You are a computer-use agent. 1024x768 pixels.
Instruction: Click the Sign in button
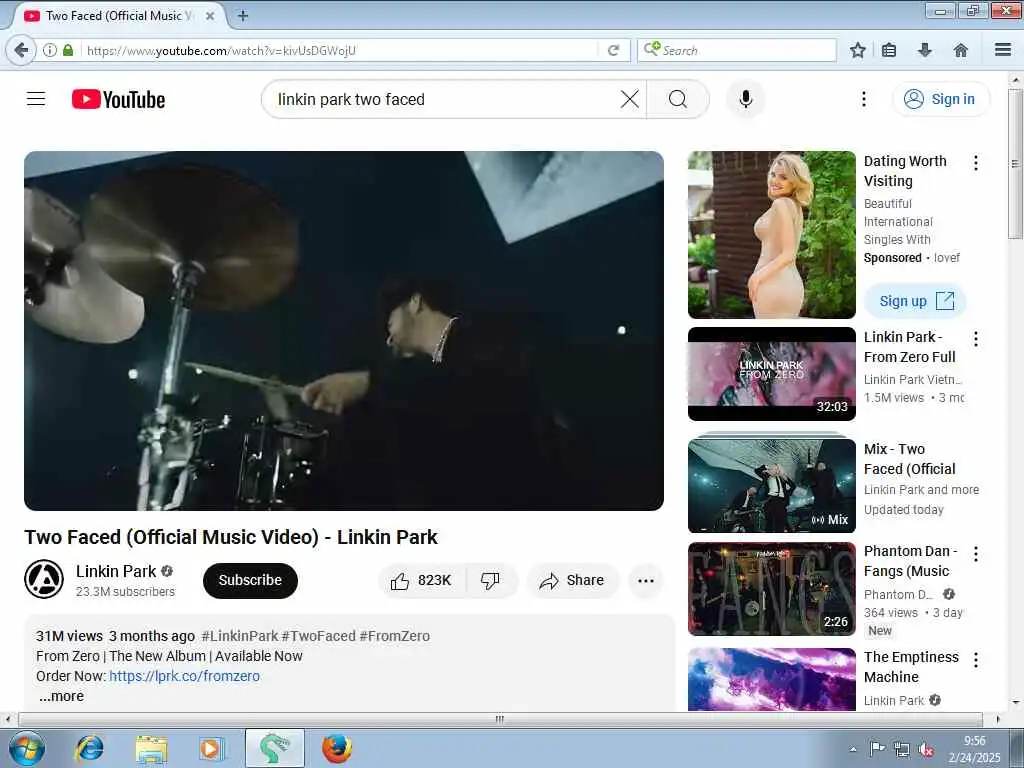click(940, 99)
